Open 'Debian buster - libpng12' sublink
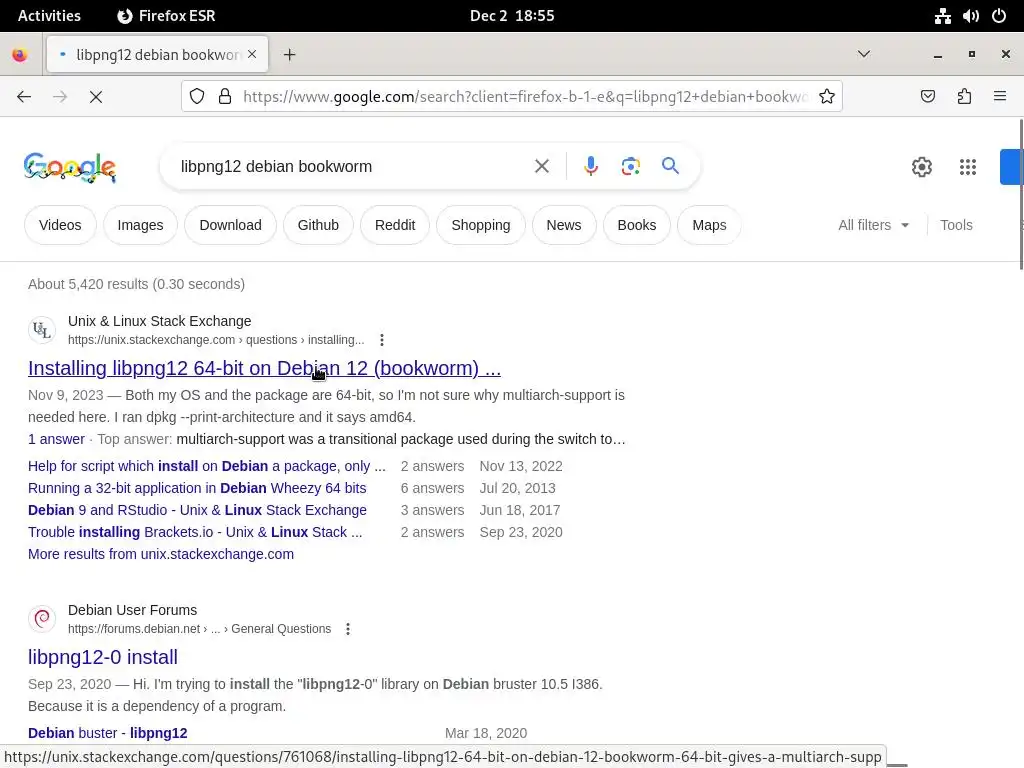 pyautogui.click(x=108, y=733)
